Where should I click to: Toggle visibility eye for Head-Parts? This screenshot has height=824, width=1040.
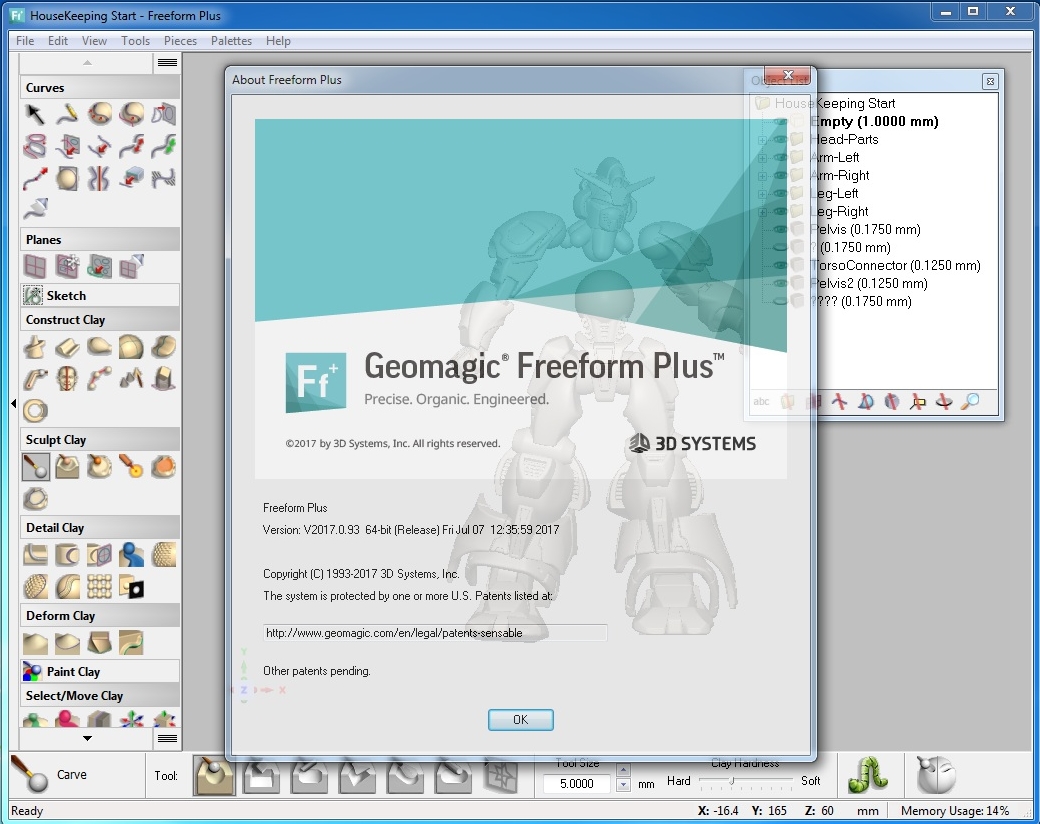(780, 139)
